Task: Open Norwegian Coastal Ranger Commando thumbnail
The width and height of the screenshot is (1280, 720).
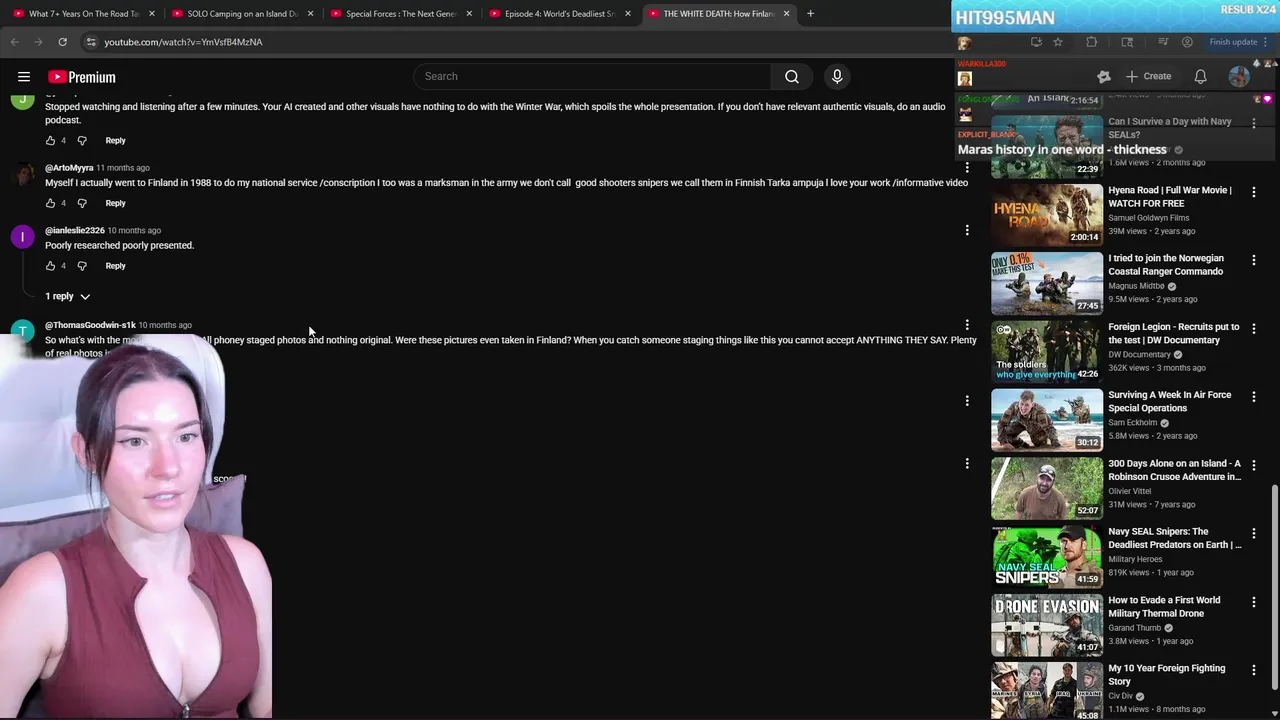Action: click(x=1047, y=283)
